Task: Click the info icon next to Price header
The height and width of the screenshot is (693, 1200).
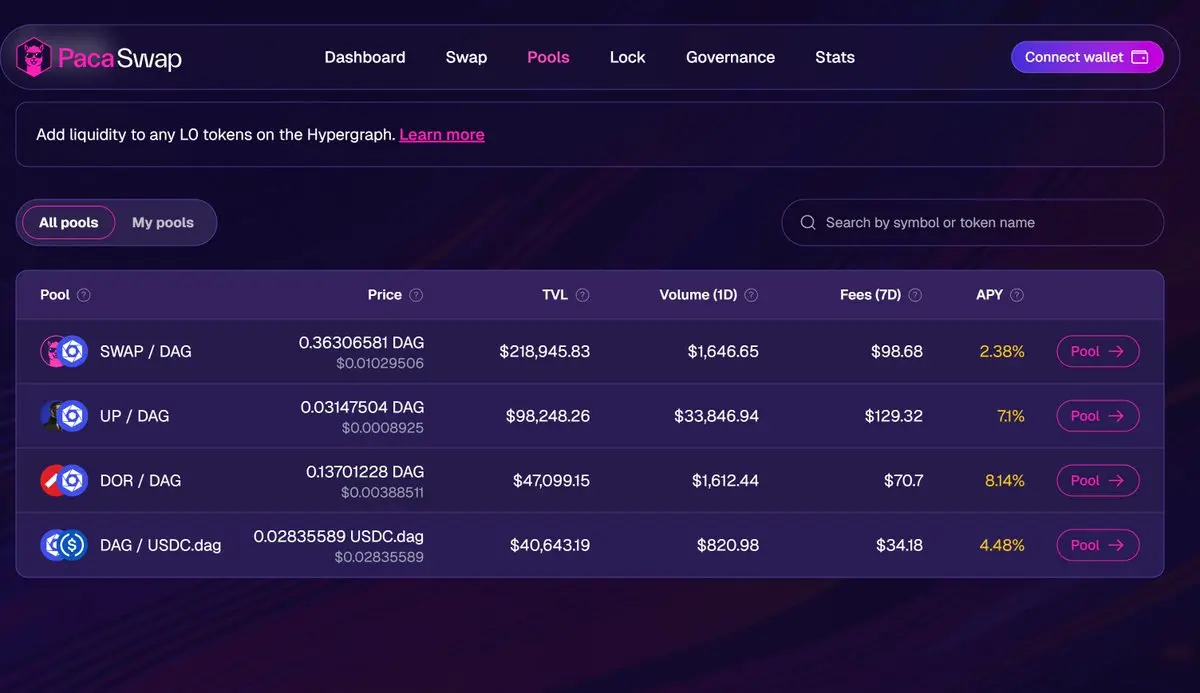Action: click(416, 295)
